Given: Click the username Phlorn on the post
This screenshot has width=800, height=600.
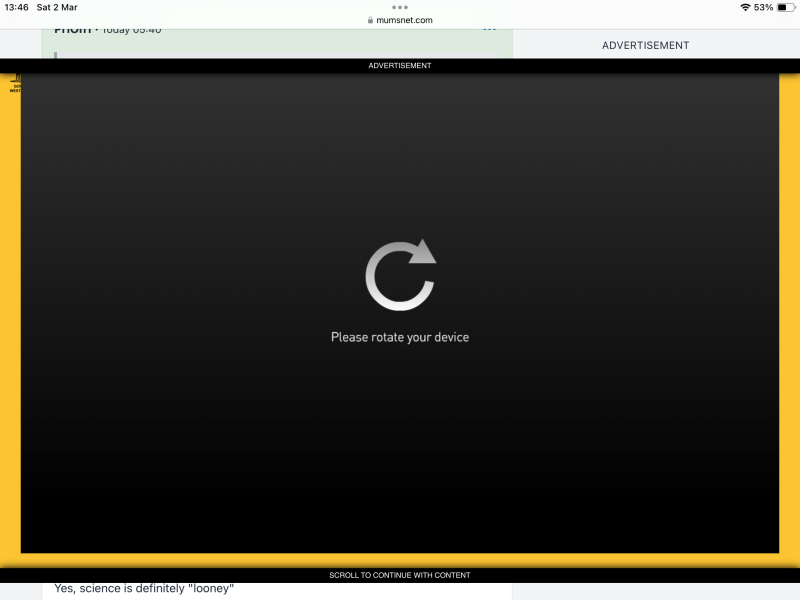Looking at the screenshot, I should (x=75, y=29).
